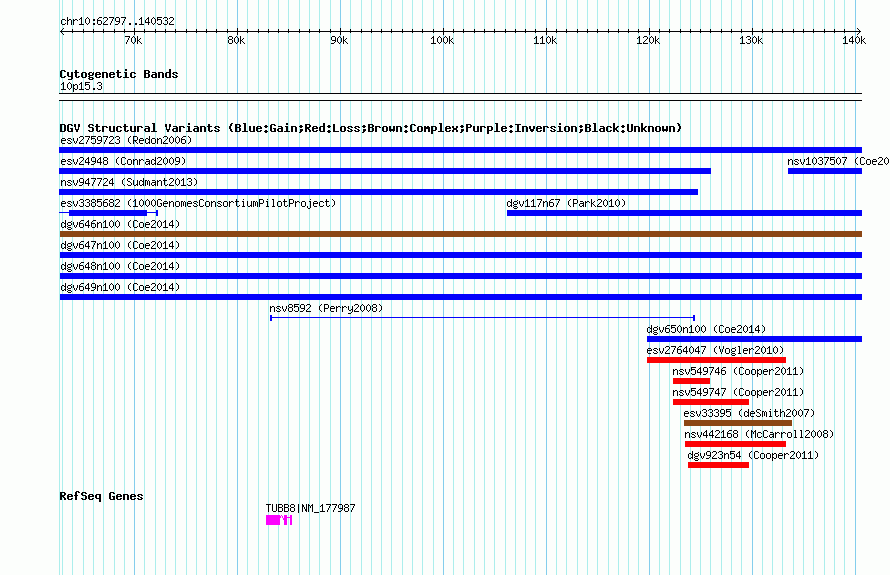Open the TUBB8|NM_177987 gene label

point(310,509)
